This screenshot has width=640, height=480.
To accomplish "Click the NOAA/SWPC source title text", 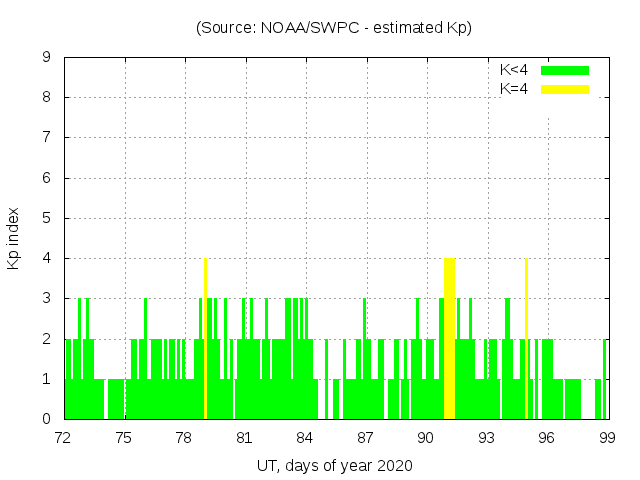I will (x=334, y=28).
